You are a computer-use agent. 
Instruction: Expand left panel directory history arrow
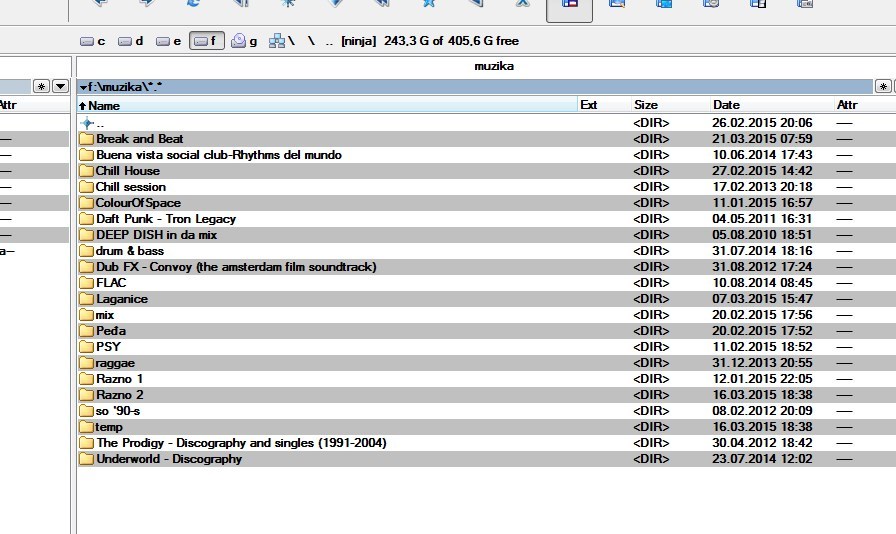(60, 87)
